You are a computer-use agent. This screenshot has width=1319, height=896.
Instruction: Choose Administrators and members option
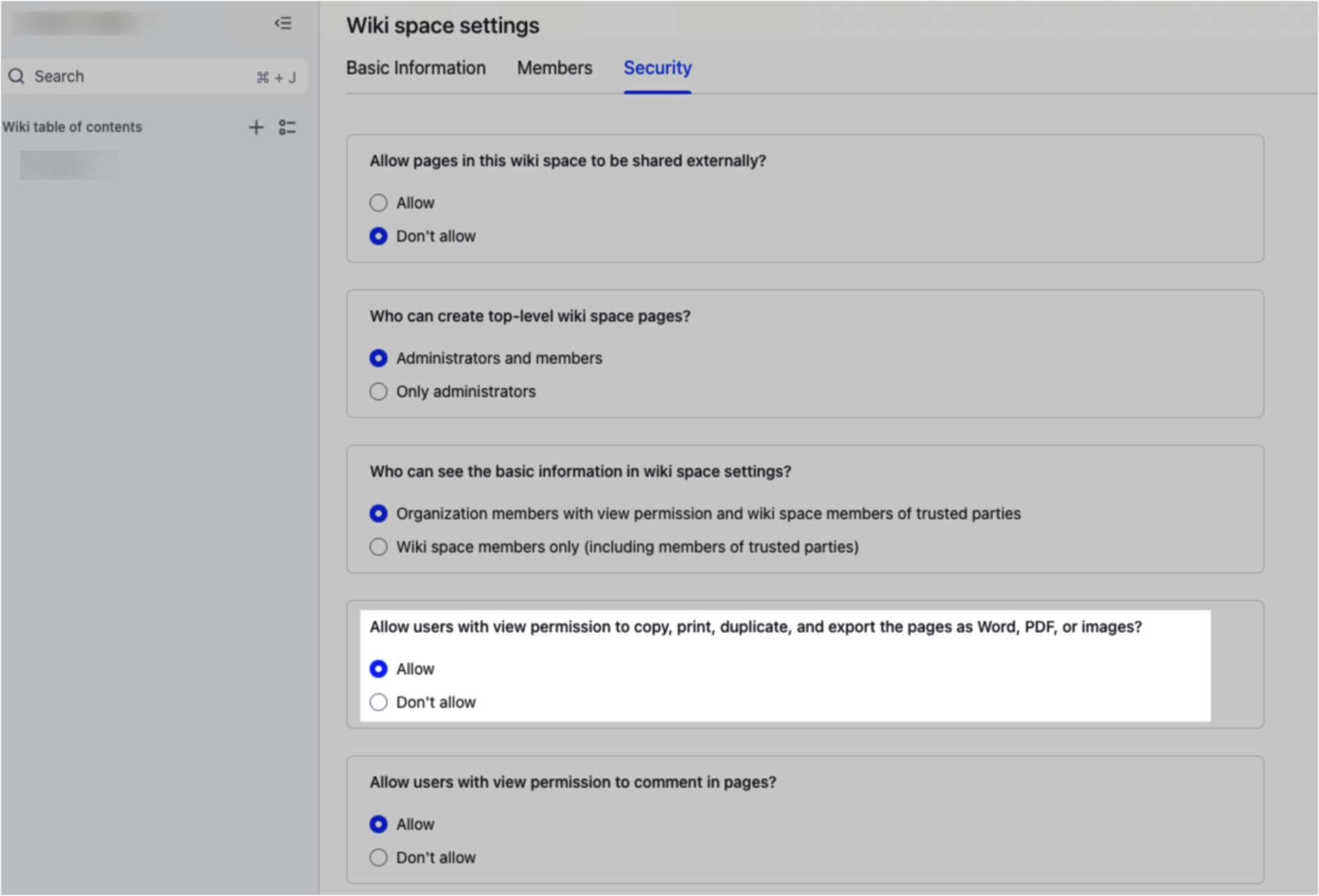click(378, 358)
